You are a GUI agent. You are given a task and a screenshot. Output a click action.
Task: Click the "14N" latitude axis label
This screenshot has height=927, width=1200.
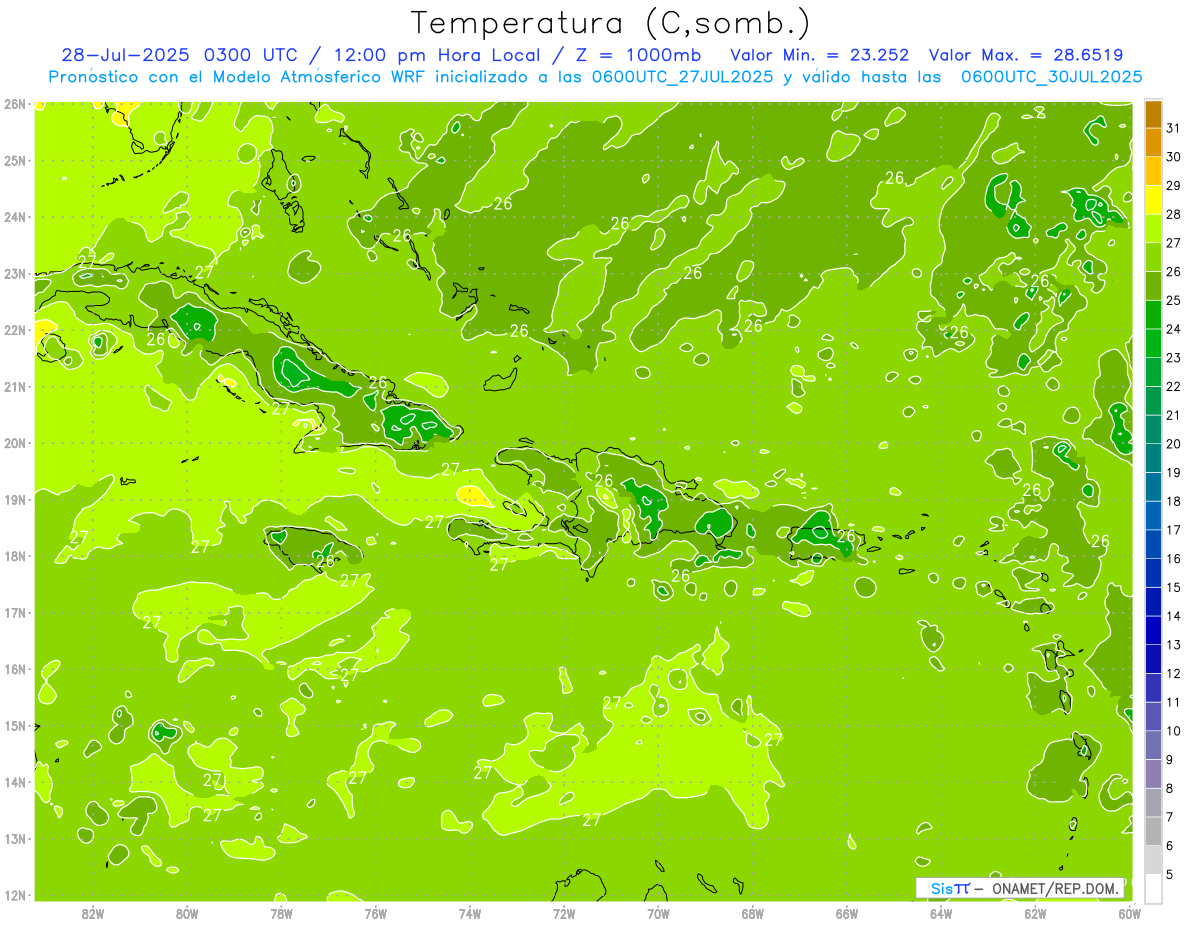15,782
